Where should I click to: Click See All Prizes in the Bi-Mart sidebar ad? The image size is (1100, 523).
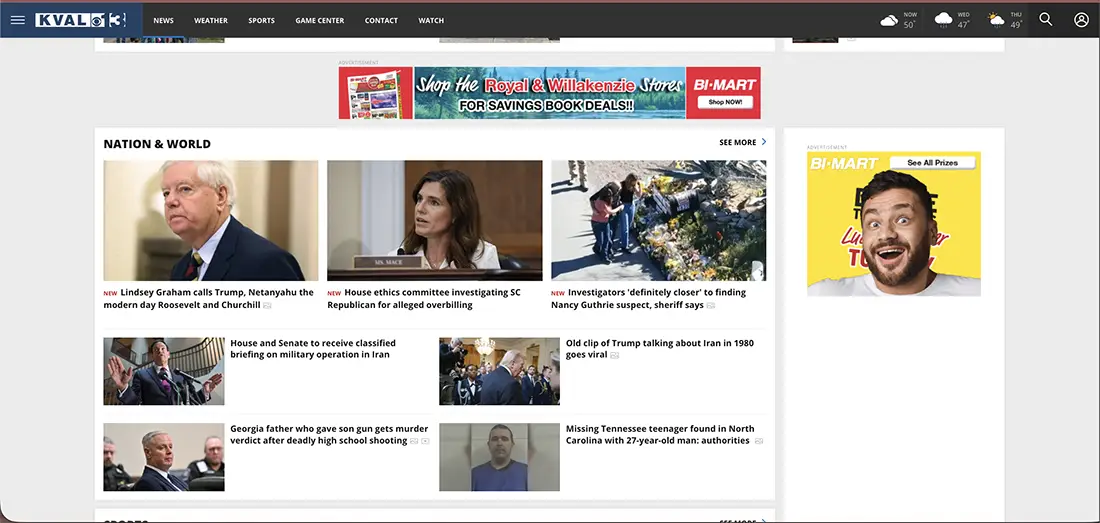932,163
